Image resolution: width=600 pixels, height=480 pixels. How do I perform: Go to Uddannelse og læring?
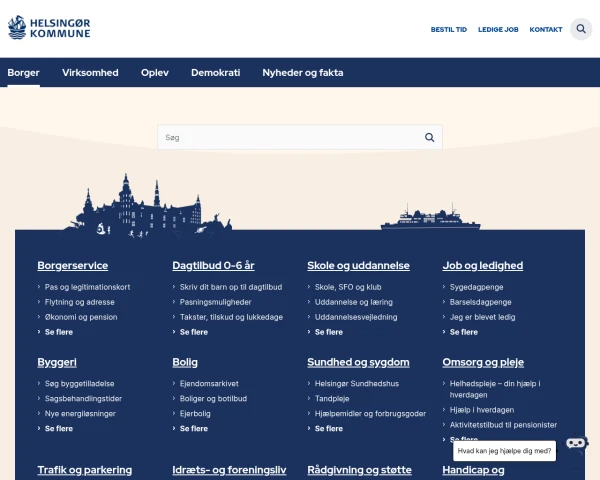click(x=354, y=302)
